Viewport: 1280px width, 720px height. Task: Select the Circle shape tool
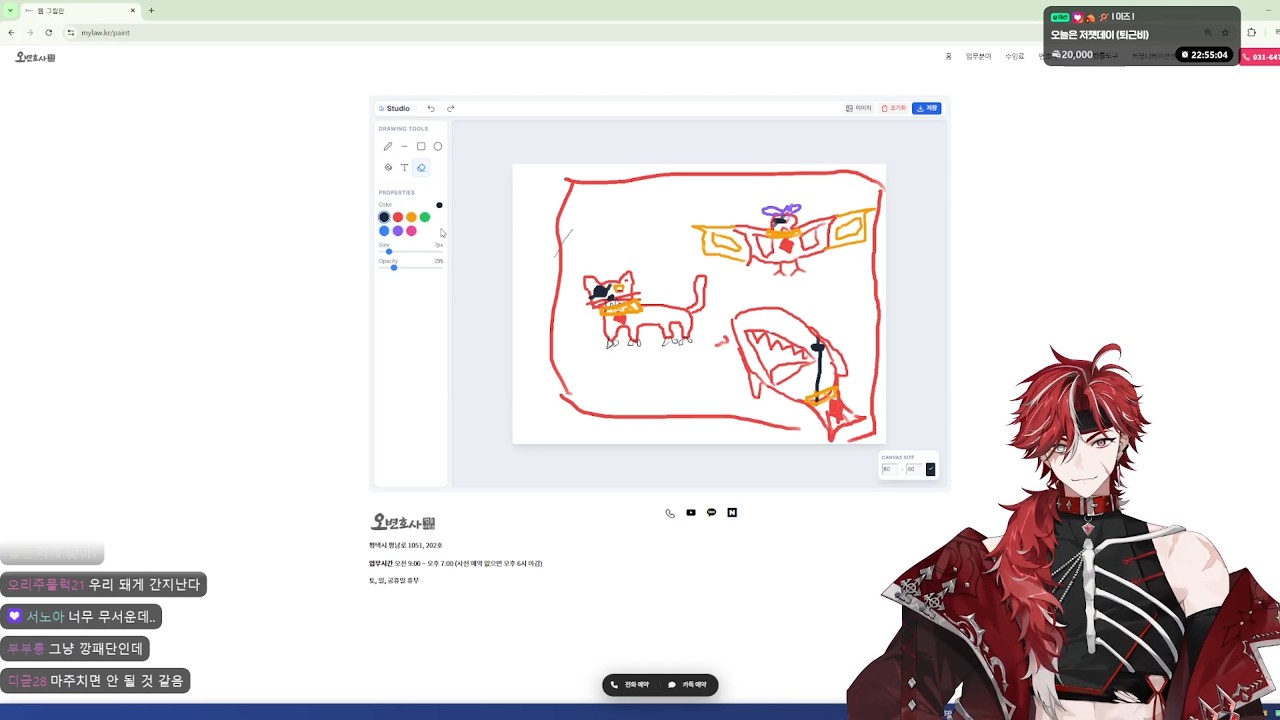coord(438,146)
